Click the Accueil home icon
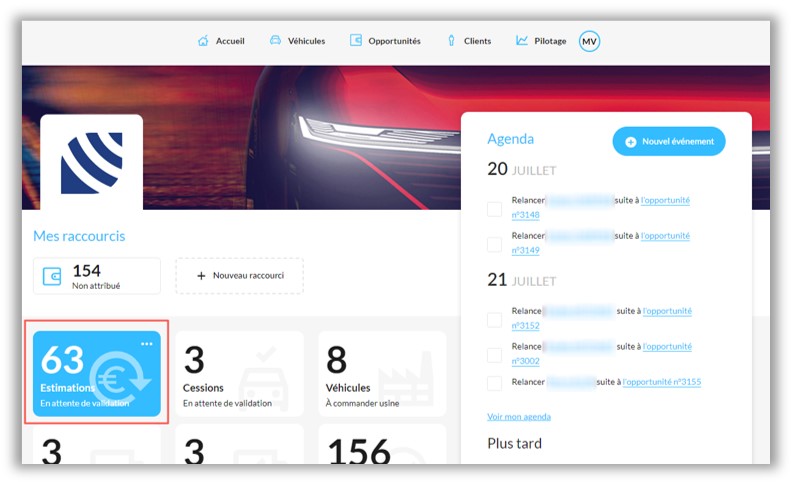The height and width of the screenshot is (482, 791). pos(203,41)
